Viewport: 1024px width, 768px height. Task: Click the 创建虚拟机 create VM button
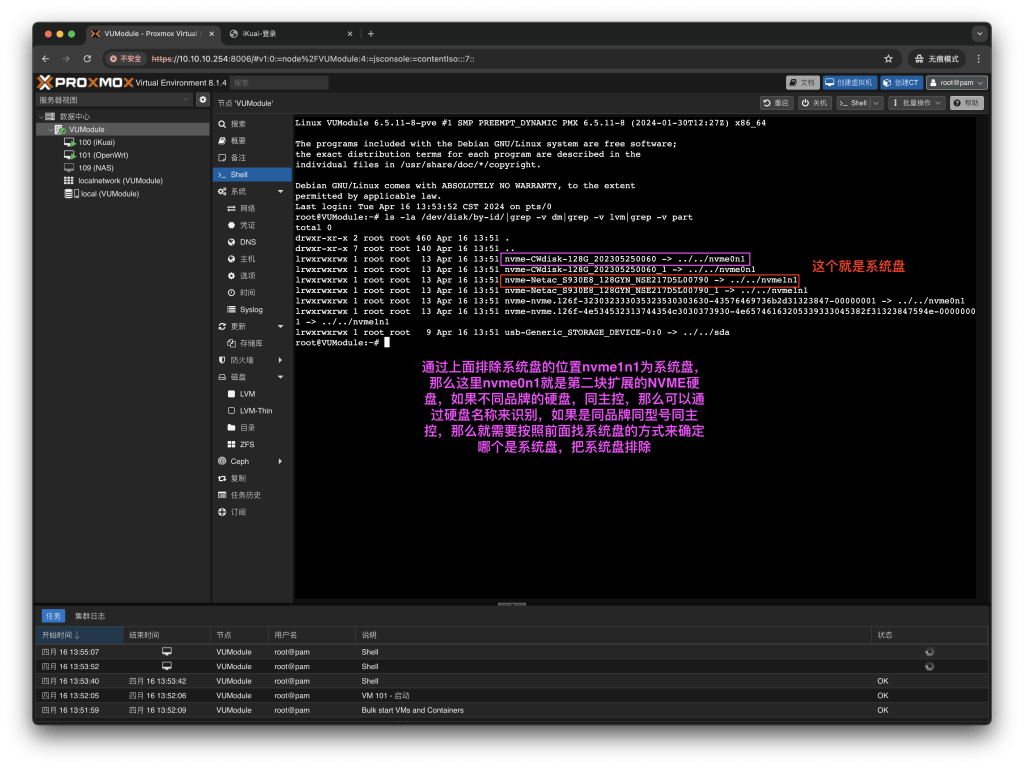(x=849, y=82)
